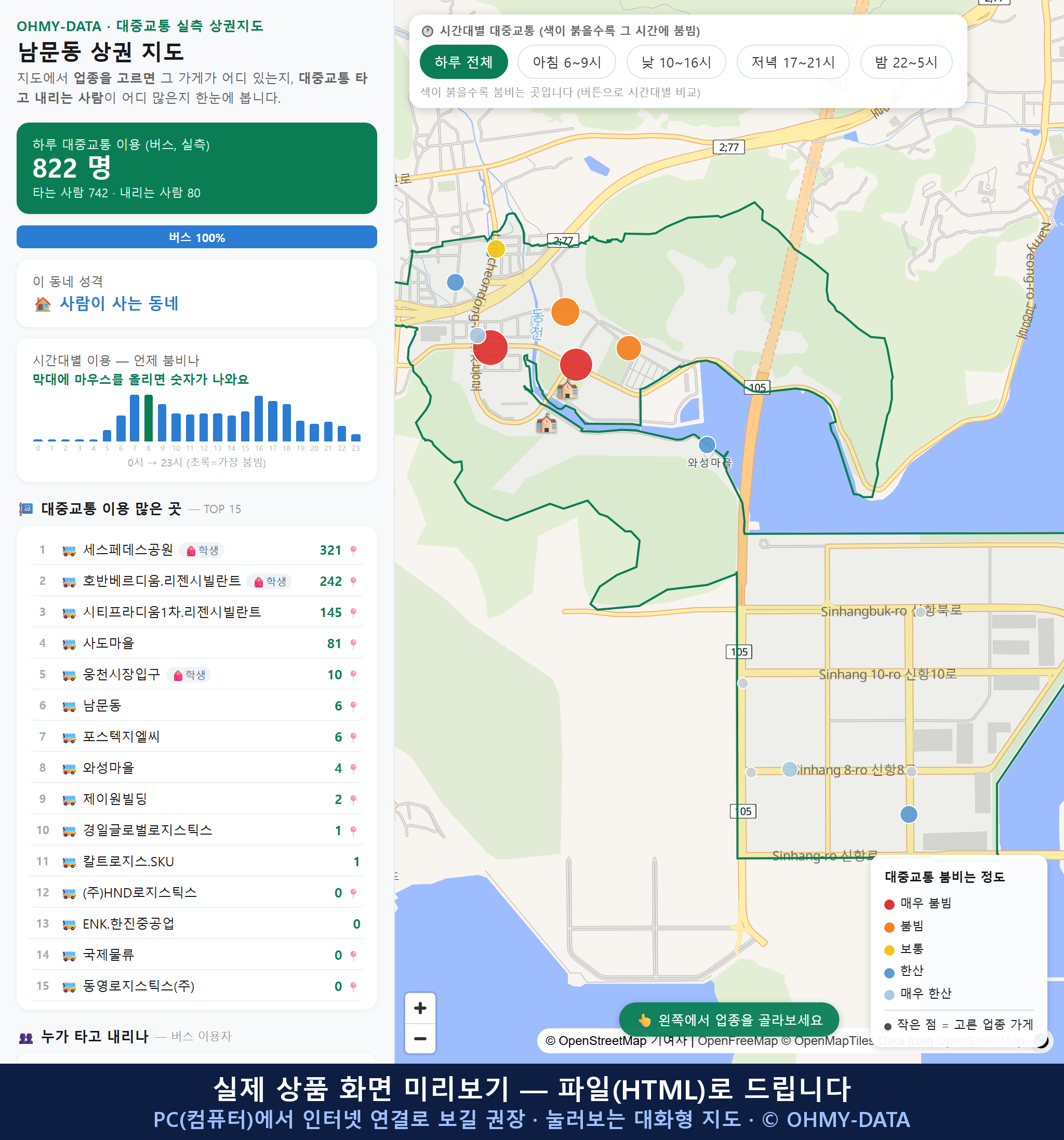Screen dimensions: 1064x1140
Task: Click the red 매우 붐빔 legend swatch
Action: (889, 904)
